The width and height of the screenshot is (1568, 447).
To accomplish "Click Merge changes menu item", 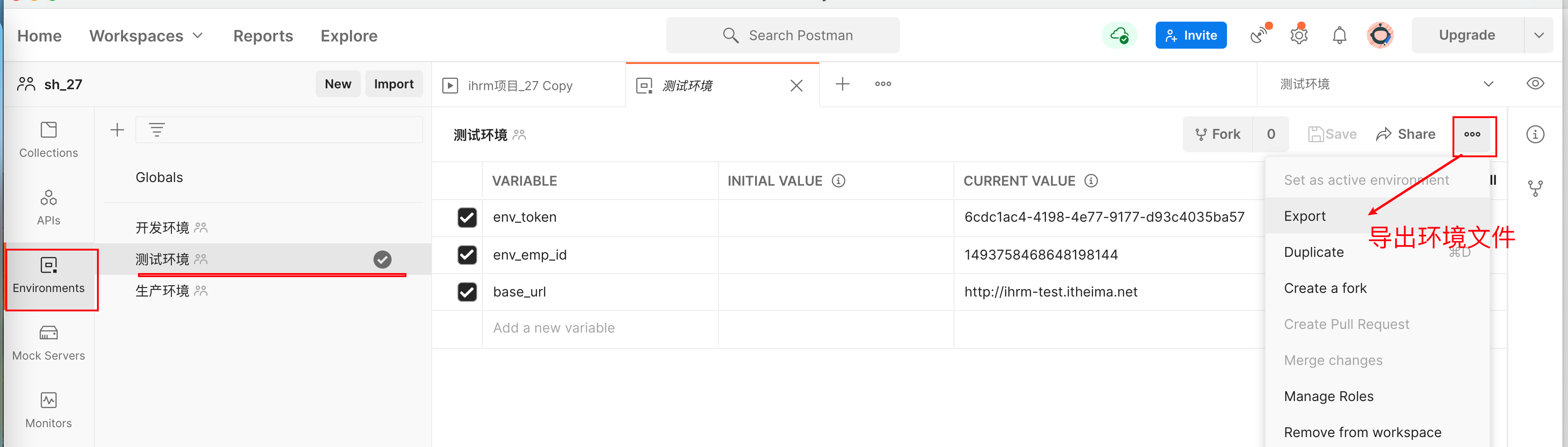I will (1377, 360).
